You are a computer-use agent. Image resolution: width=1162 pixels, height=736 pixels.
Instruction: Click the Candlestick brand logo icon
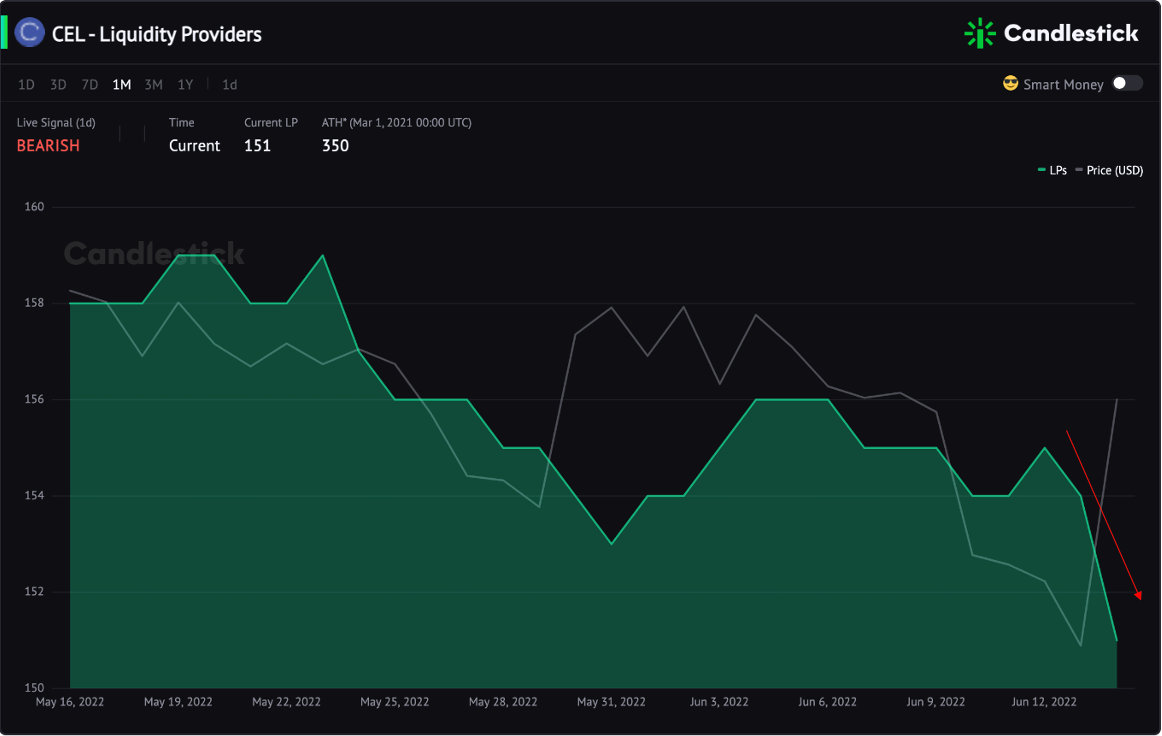[x=979, y=33]
